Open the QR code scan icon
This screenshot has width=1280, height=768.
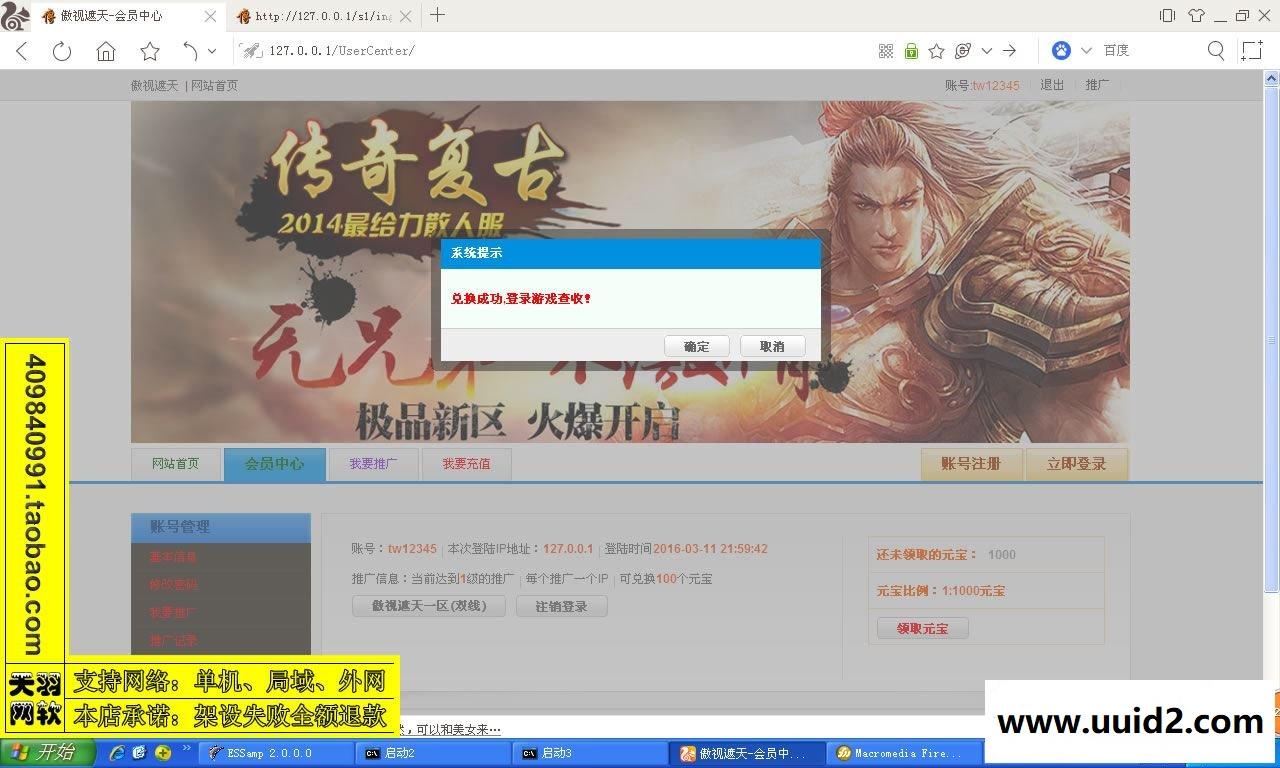[x=885, y=50]
